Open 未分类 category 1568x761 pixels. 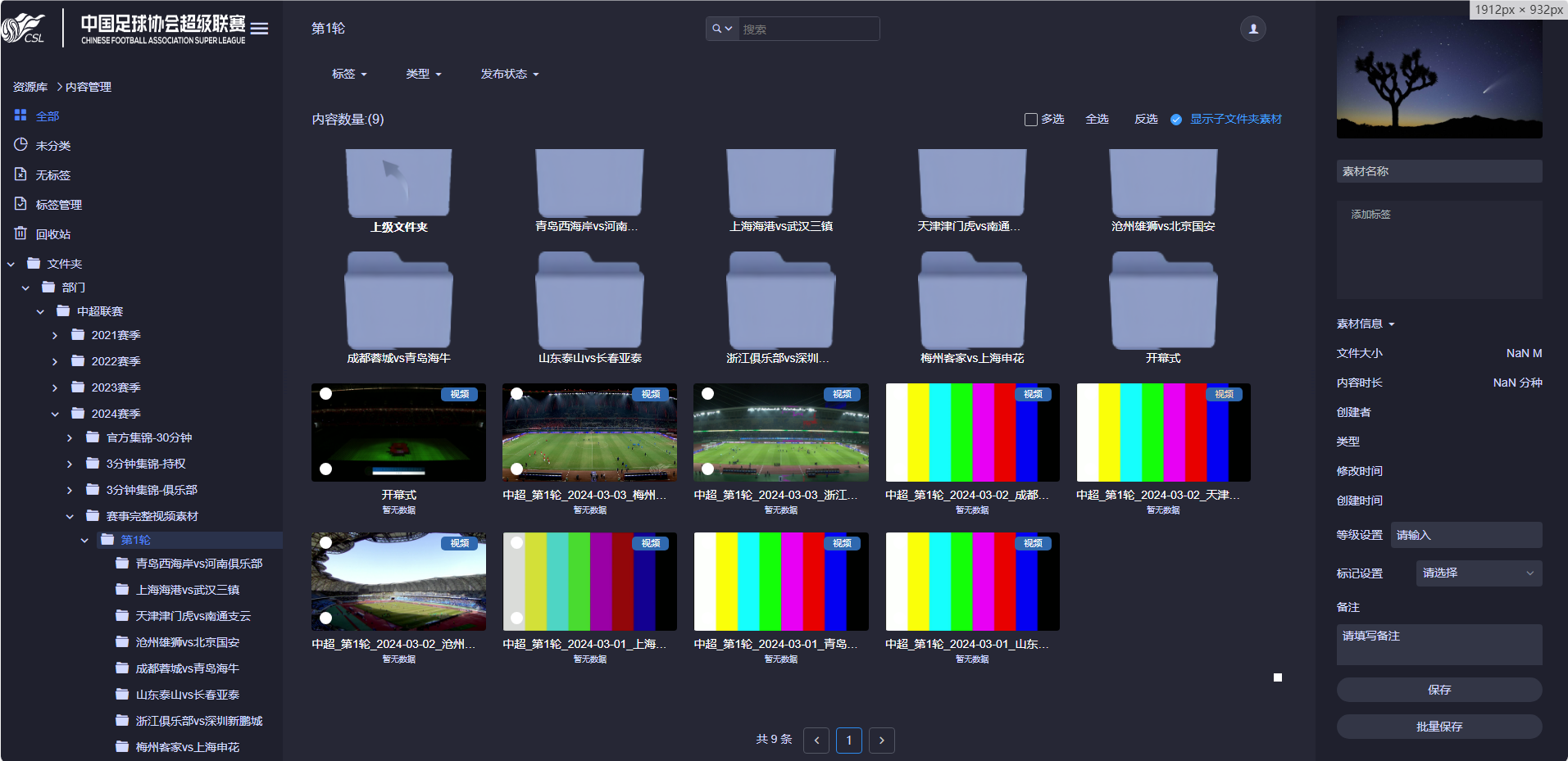(53, 145)
